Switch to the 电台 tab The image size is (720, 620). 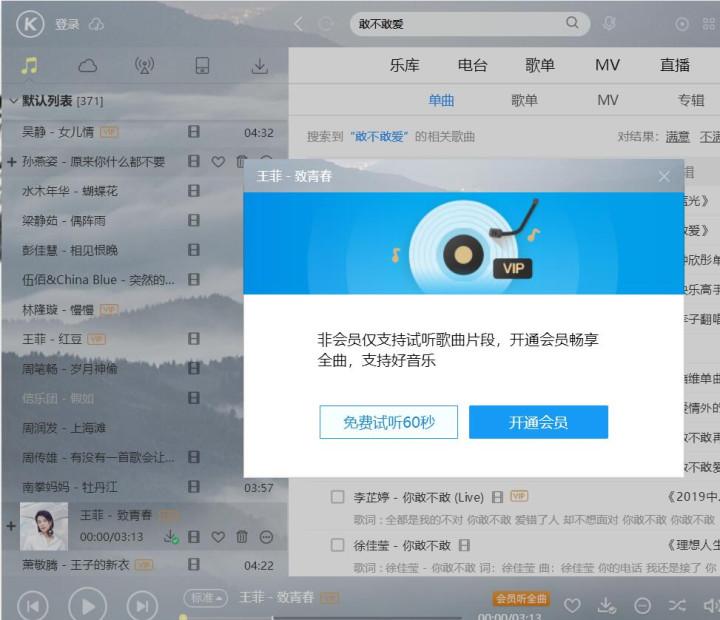pos(472,65)
